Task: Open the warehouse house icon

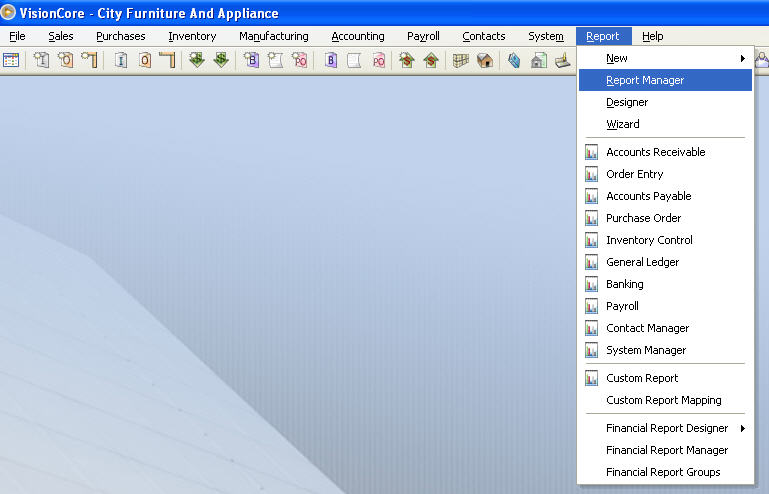Action: [485, 60]
